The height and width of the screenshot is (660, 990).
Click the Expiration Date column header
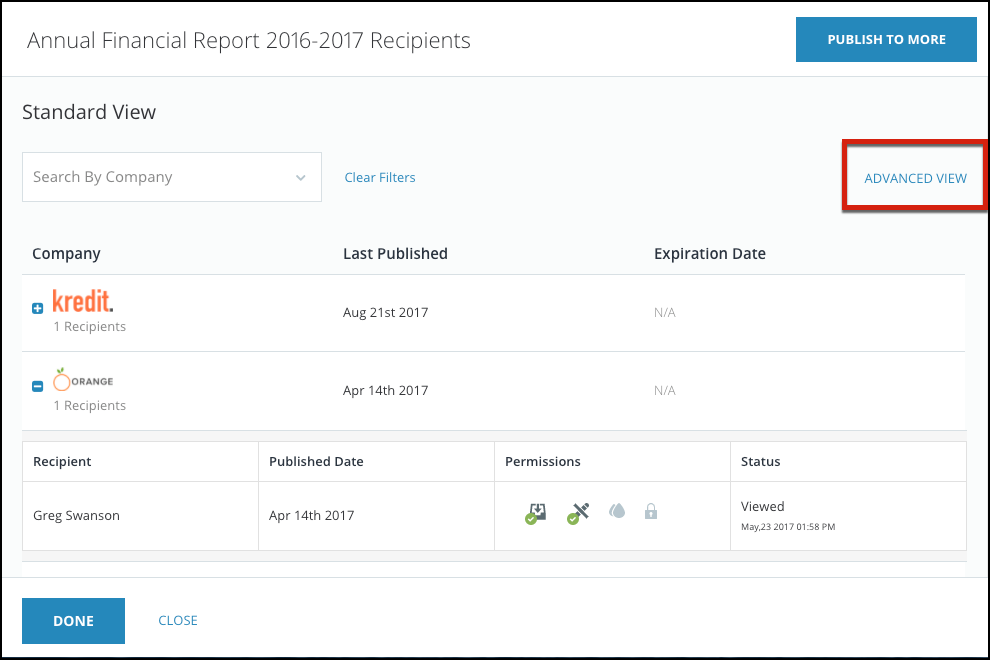coord(710,253)
